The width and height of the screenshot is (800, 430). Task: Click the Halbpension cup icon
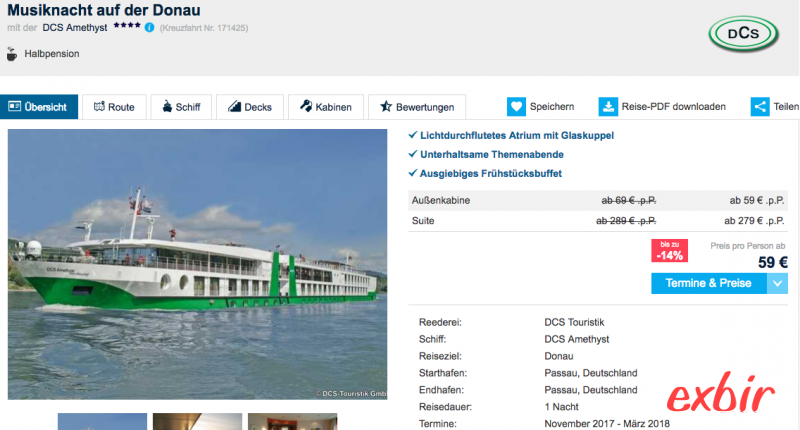tap(12, 54)
